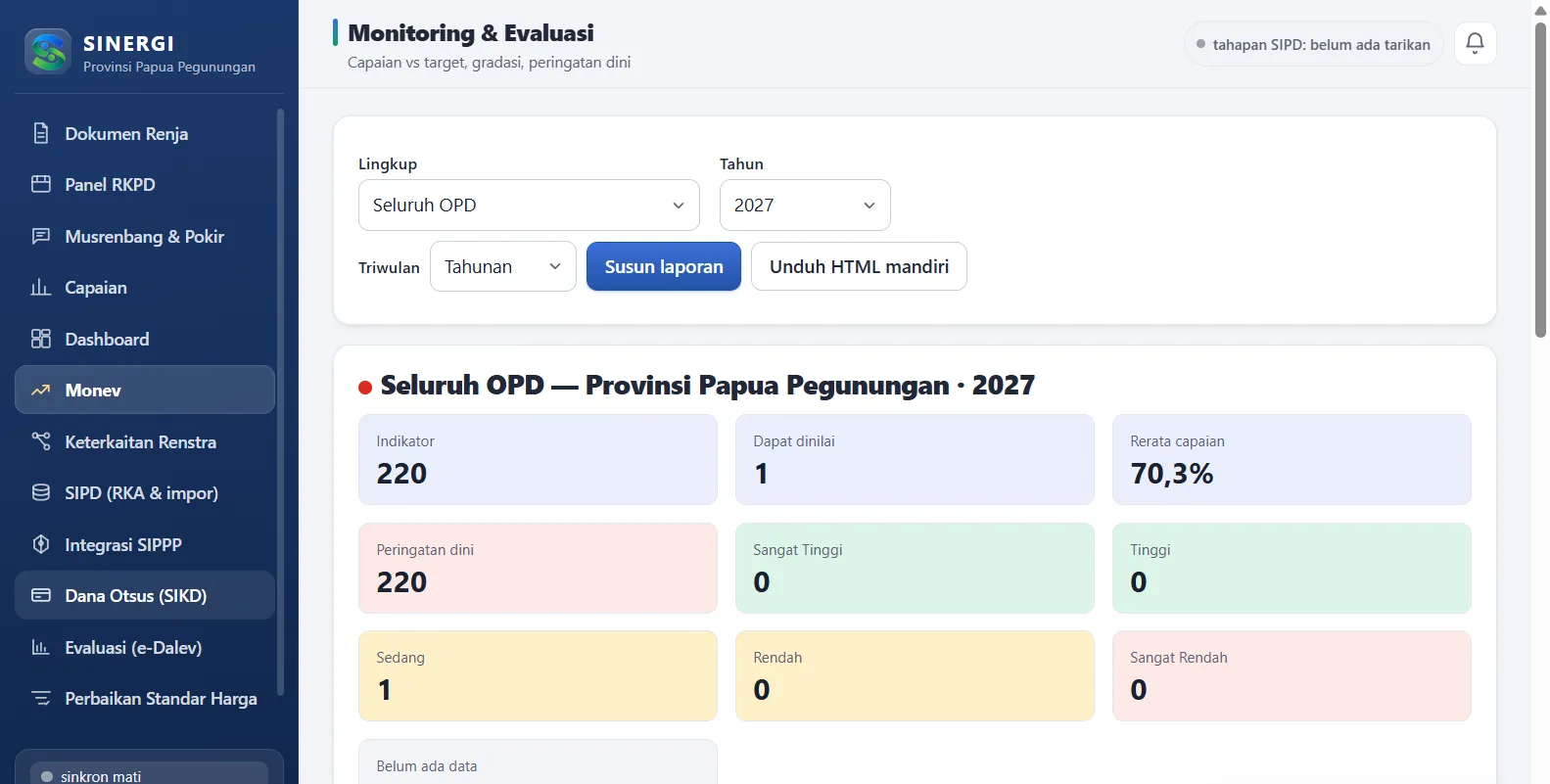
Task: Click the Capaian vs target subtitle text
Action: point(489,62)
